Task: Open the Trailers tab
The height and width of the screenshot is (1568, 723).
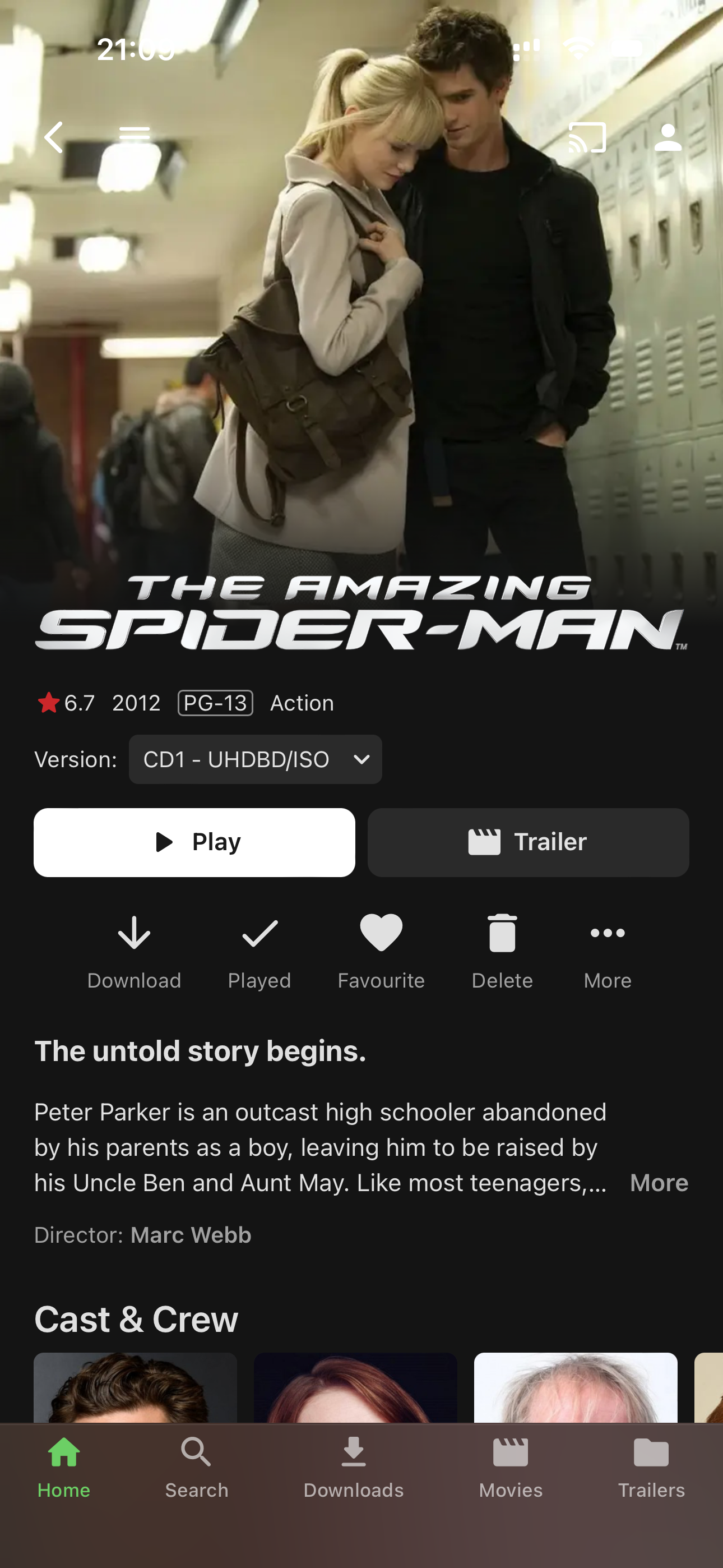Action: coord(651,1468)
